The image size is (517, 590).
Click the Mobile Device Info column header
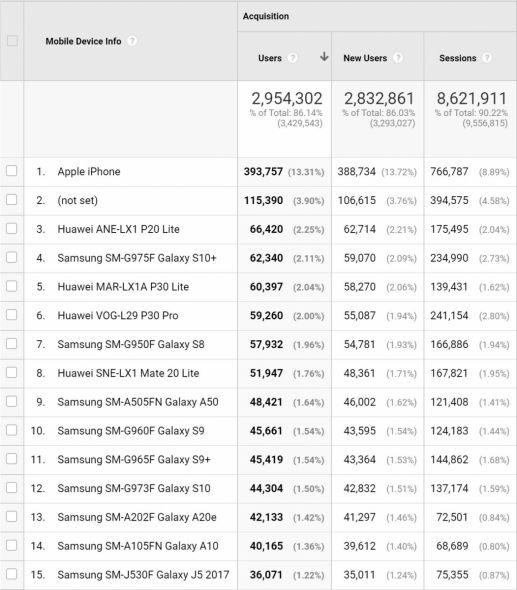coord(83,41)
